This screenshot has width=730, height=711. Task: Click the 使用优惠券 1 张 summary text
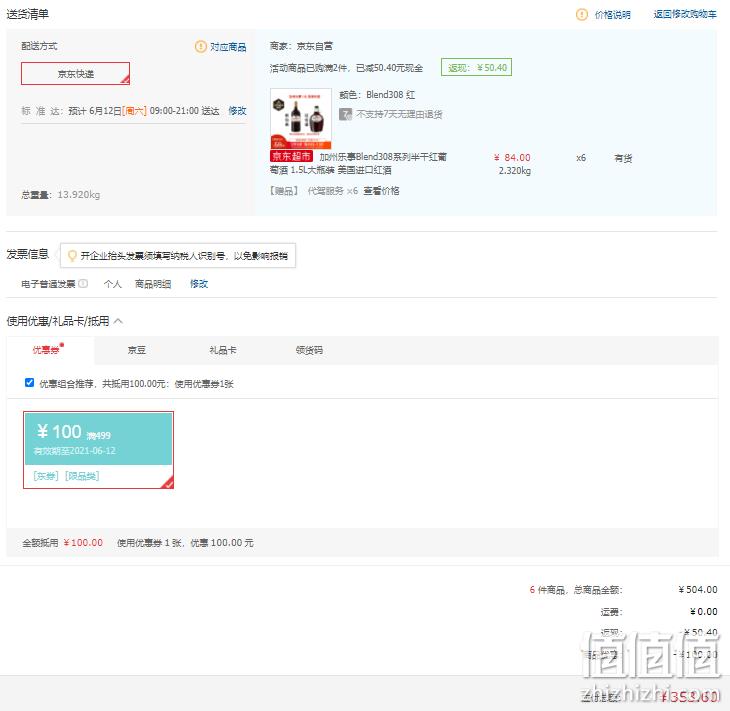click(185, 543)
